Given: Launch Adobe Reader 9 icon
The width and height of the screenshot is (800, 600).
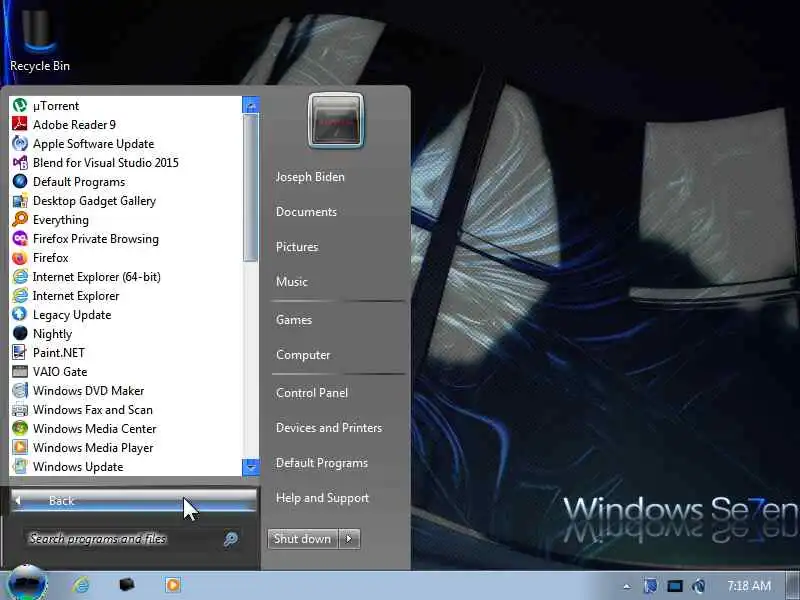Looking at the screenshot, I should (20, 124).
